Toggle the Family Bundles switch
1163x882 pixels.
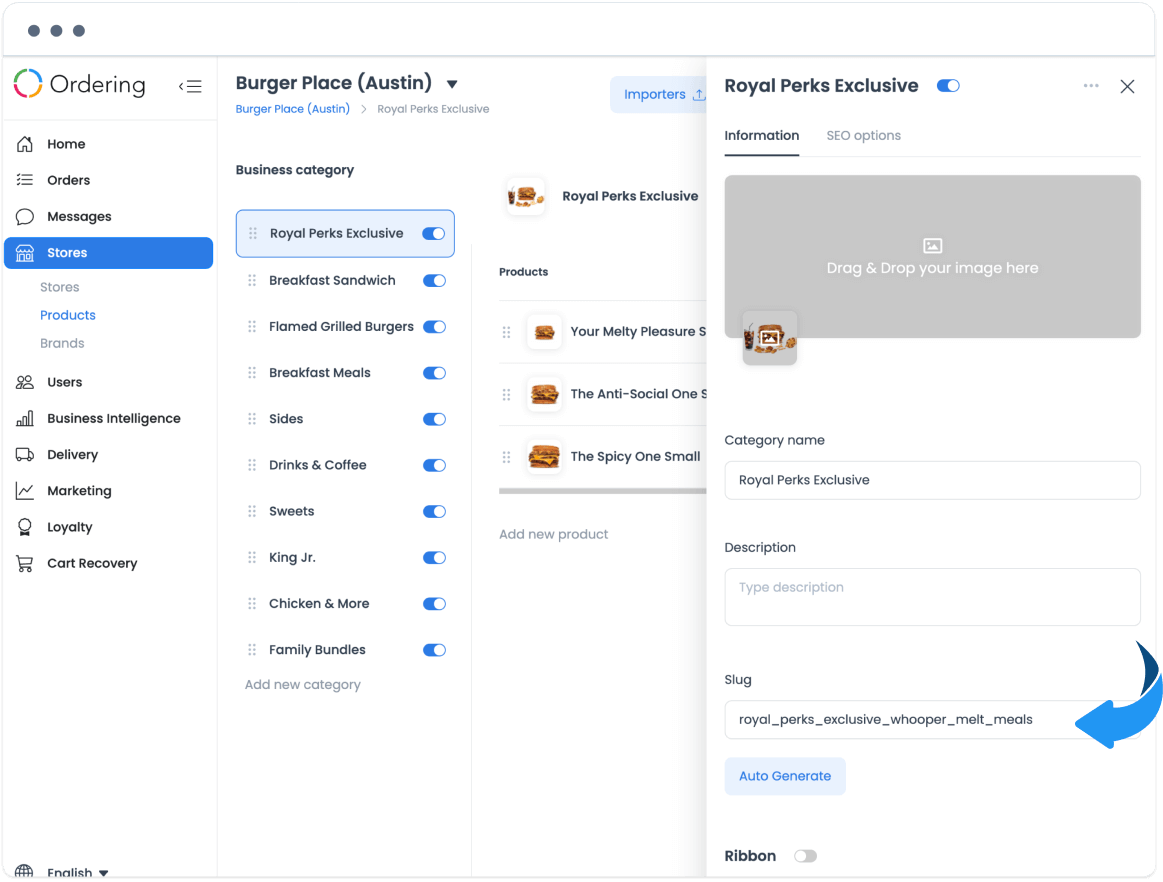(434, 650)
